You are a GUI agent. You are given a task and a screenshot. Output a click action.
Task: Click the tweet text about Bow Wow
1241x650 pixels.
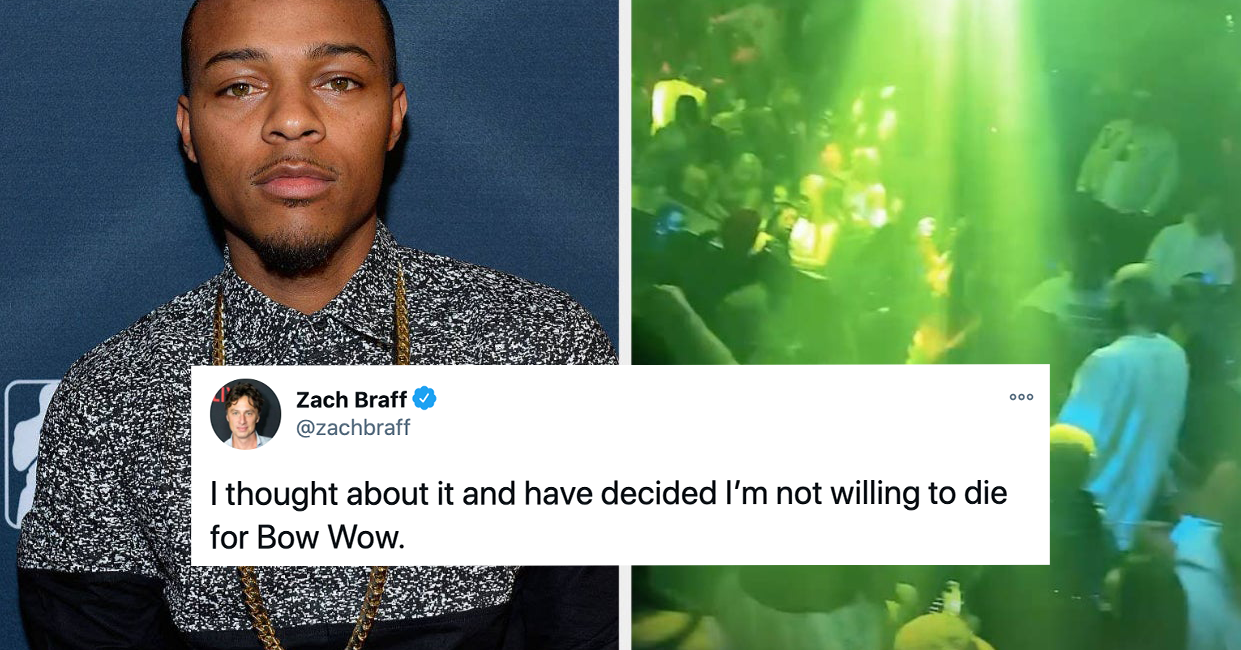click(608, 514)
